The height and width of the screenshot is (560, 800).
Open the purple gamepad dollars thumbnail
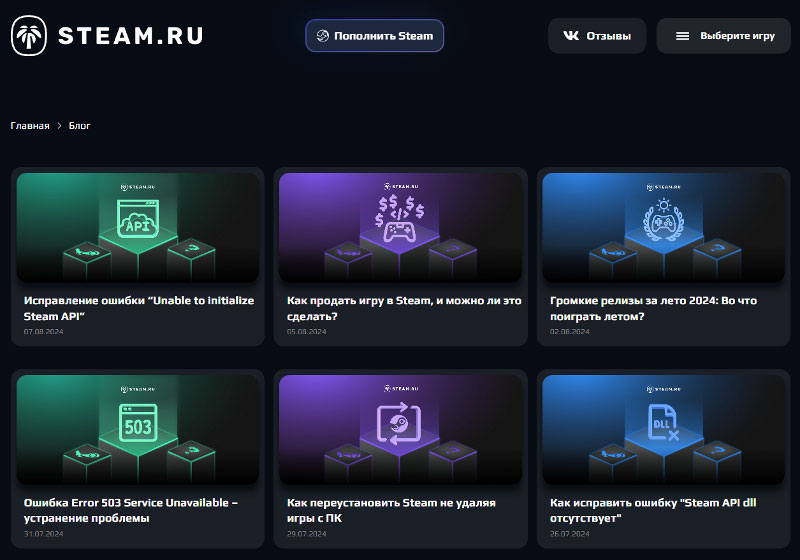(x=401, y=227)
